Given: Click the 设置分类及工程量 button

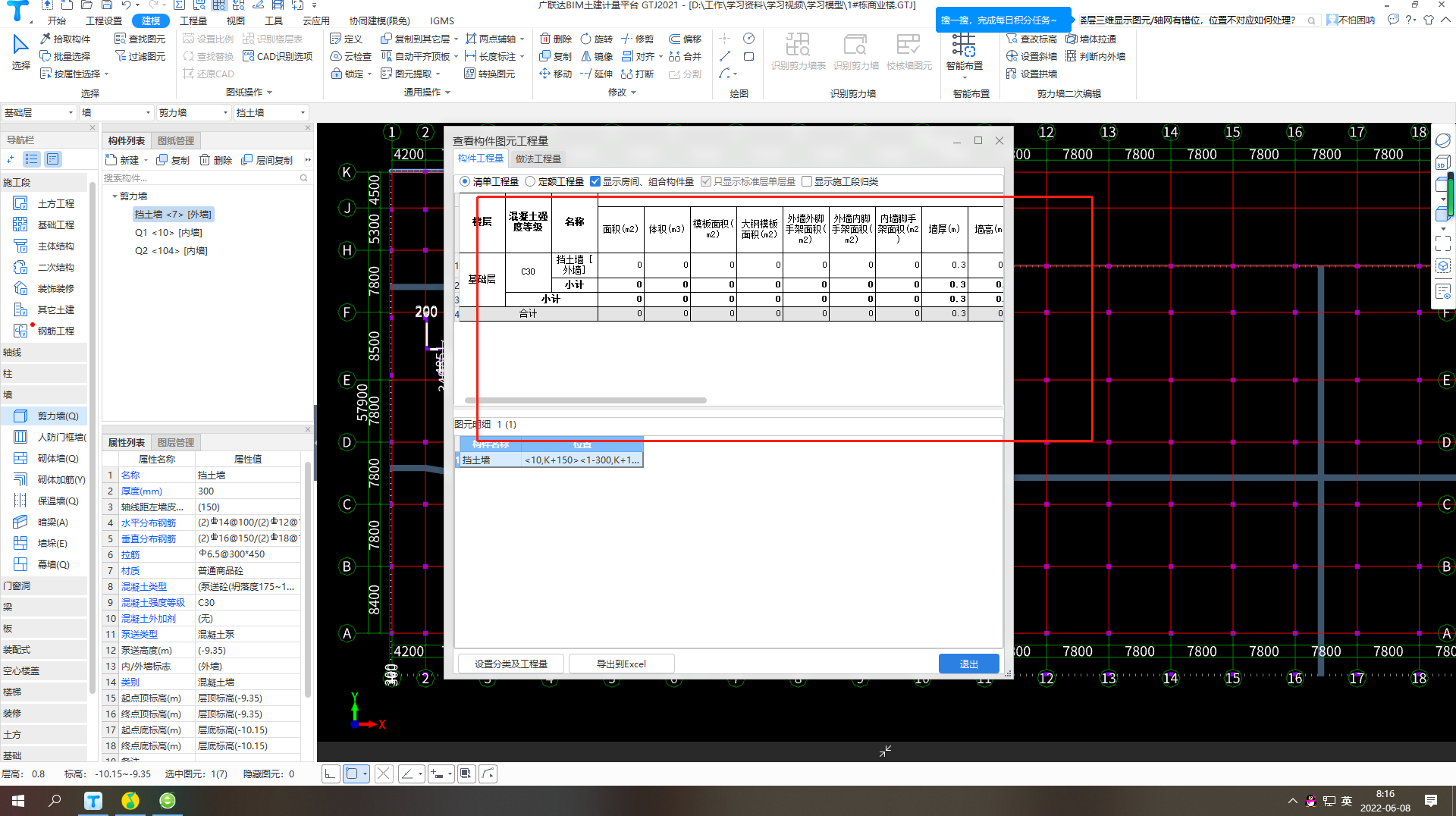Looking at the screenshot, I should click(511, 664).
